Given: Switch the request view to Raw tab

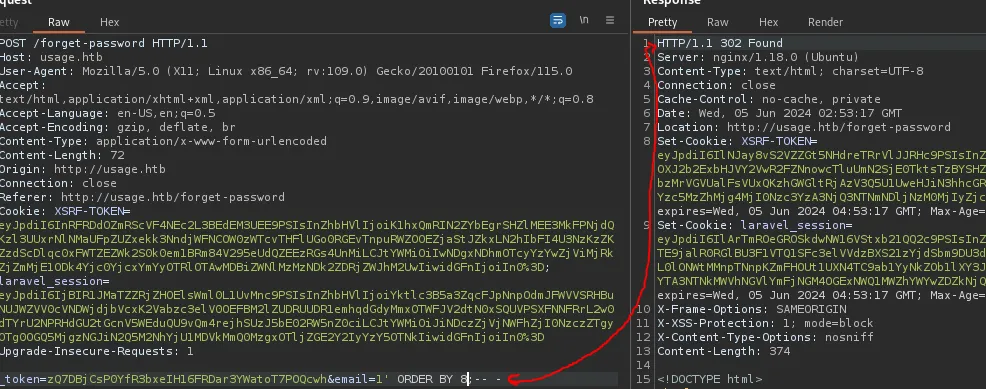Looking at the screenshot, I should [x=58, y=22].
